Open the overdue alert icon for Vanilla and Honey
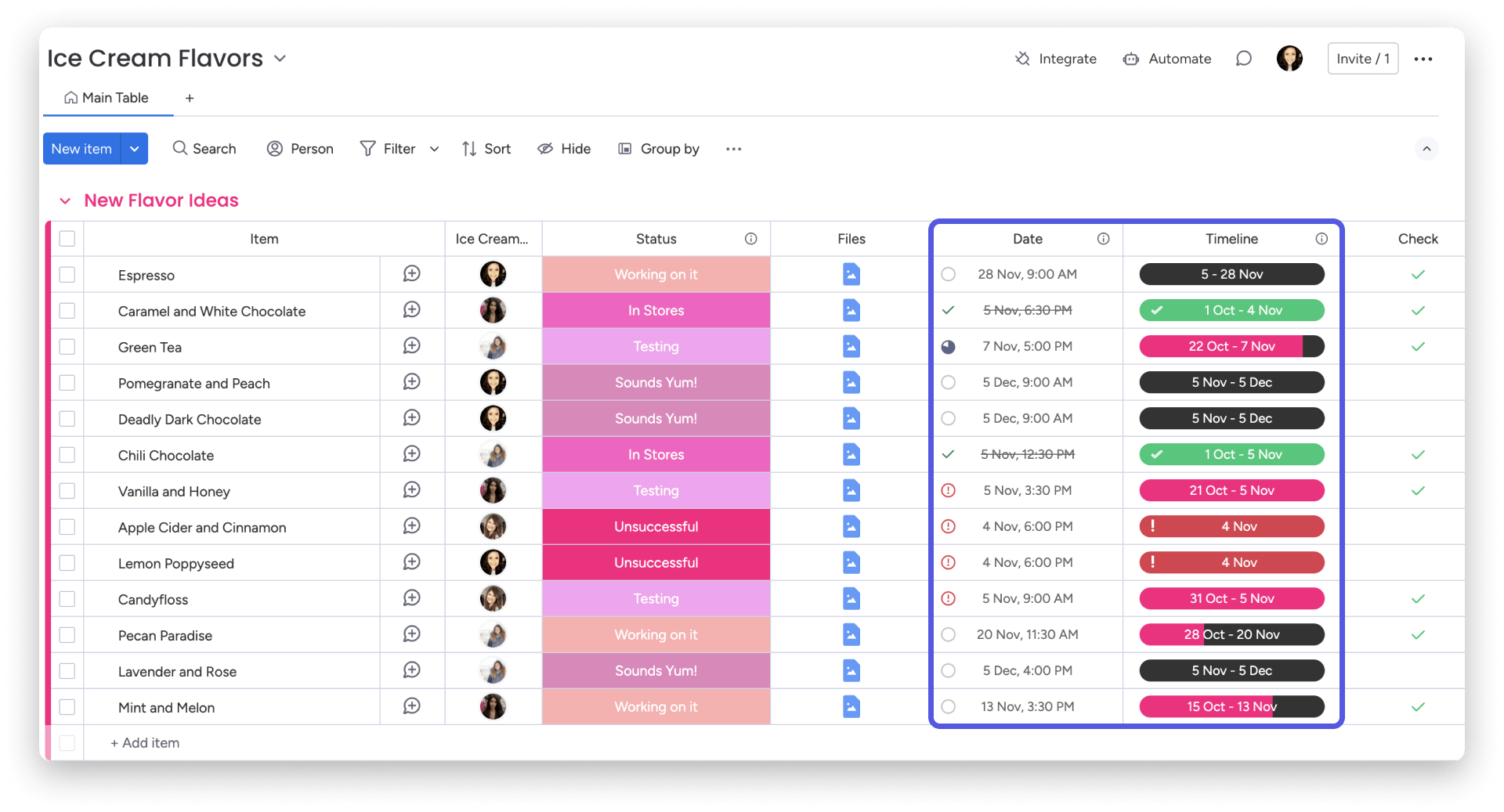 (948, 490)
